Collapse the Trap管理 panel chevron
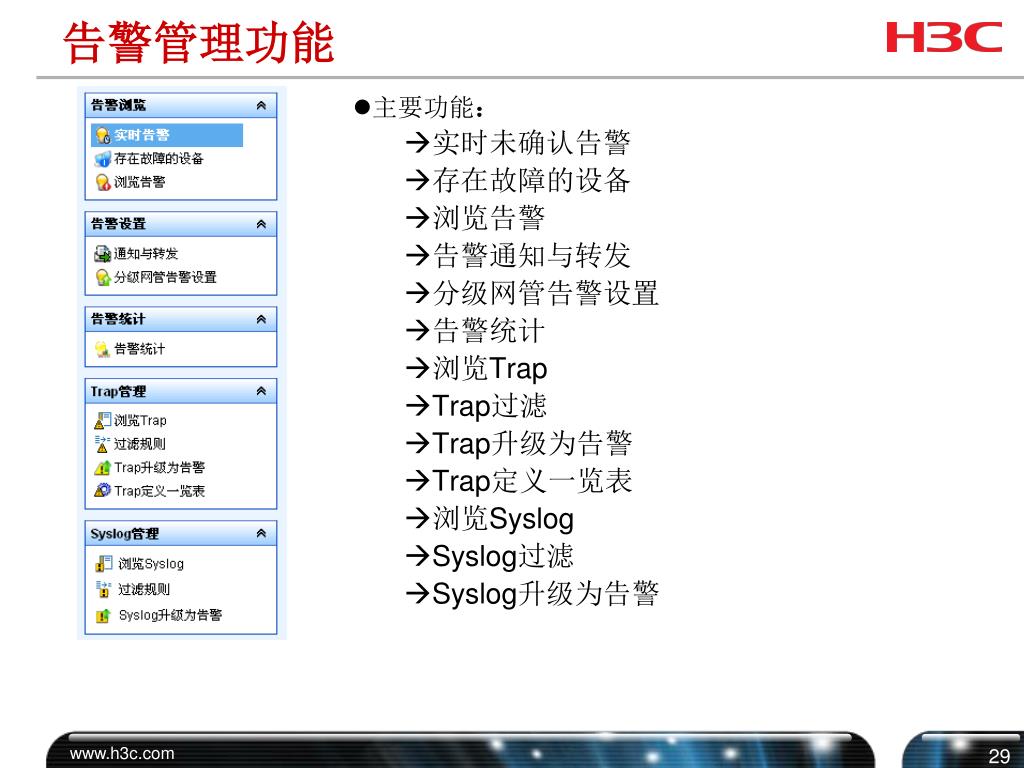1024x768 pixels. point(261,391)
